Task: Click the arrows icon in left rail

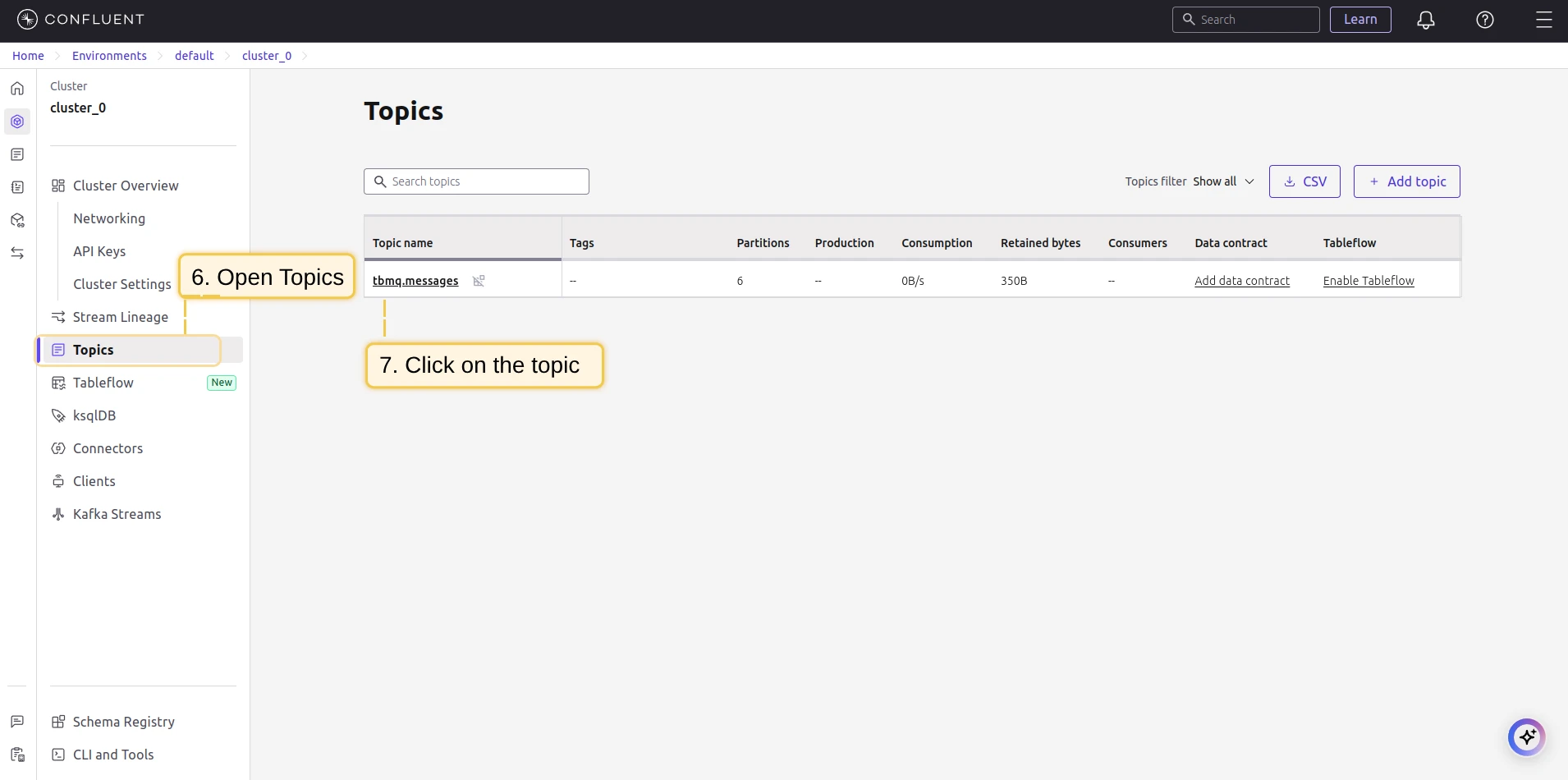Action: coord(17,253)
